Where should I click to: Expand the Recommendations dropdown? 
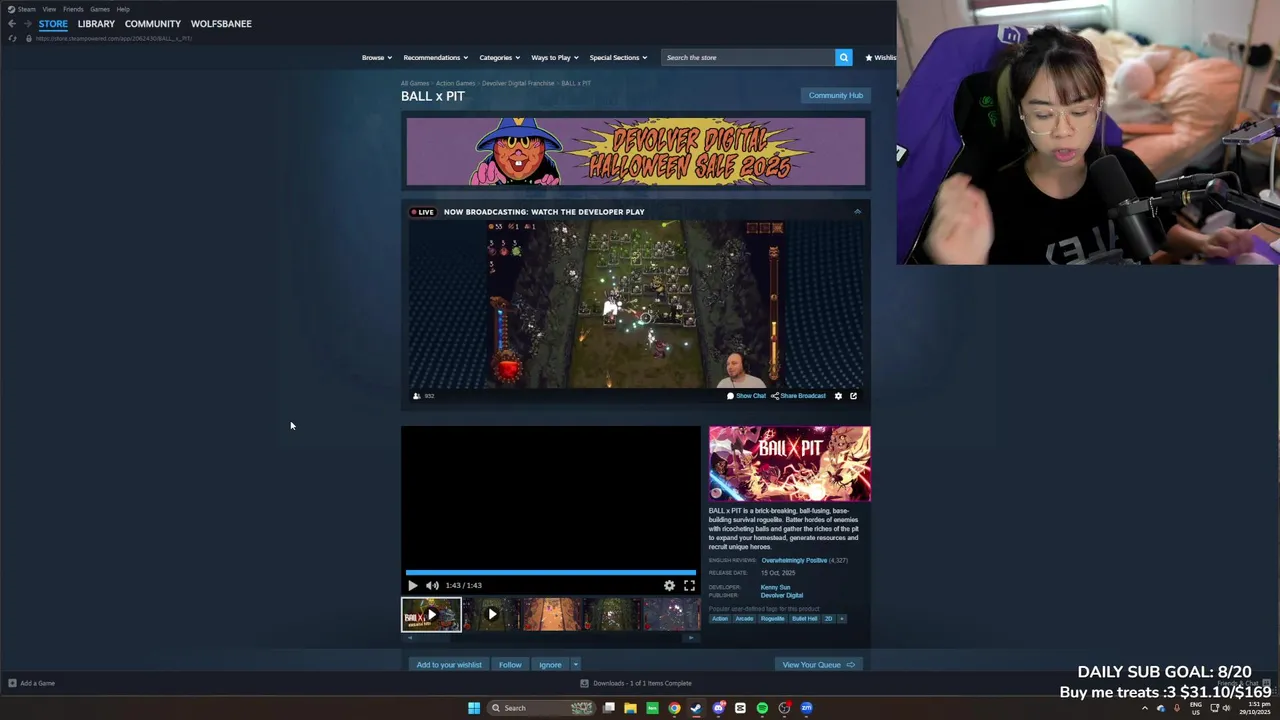point(435,57)
